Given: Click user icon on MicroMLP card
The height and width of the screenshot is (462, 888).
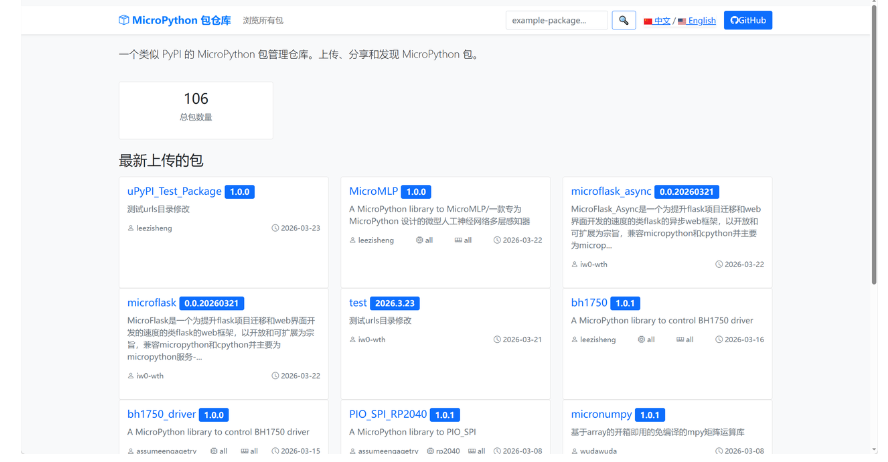Looking at the screenshot, I should tap(352, 240).
